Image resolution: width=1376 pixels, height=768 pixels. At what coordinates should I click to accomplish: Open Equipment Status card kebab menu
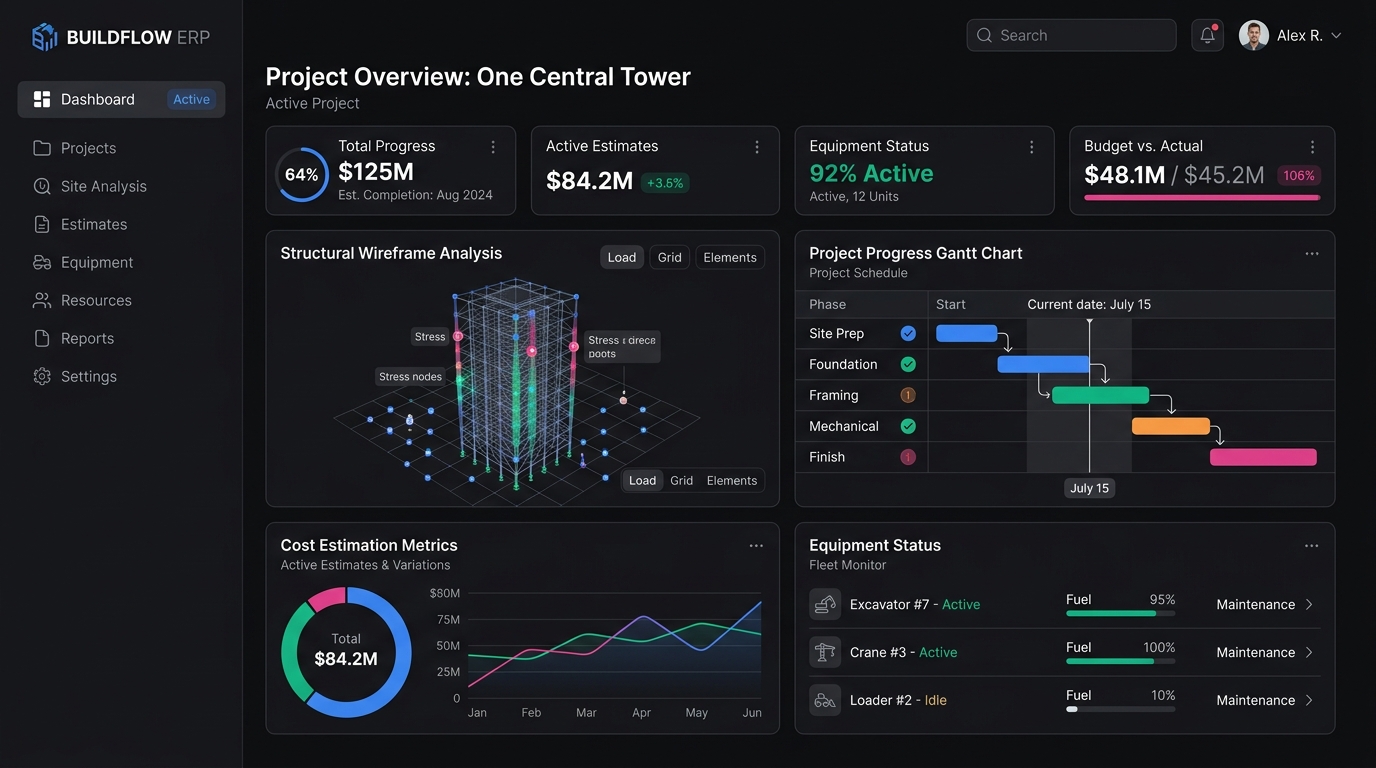click(1032, 147)
